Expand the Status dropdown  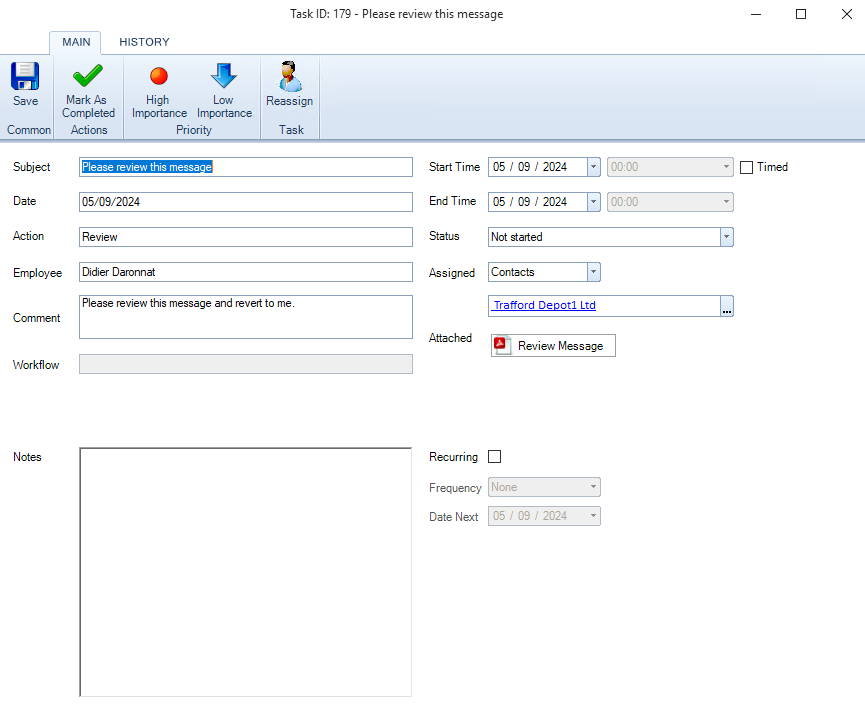[727, 237]
